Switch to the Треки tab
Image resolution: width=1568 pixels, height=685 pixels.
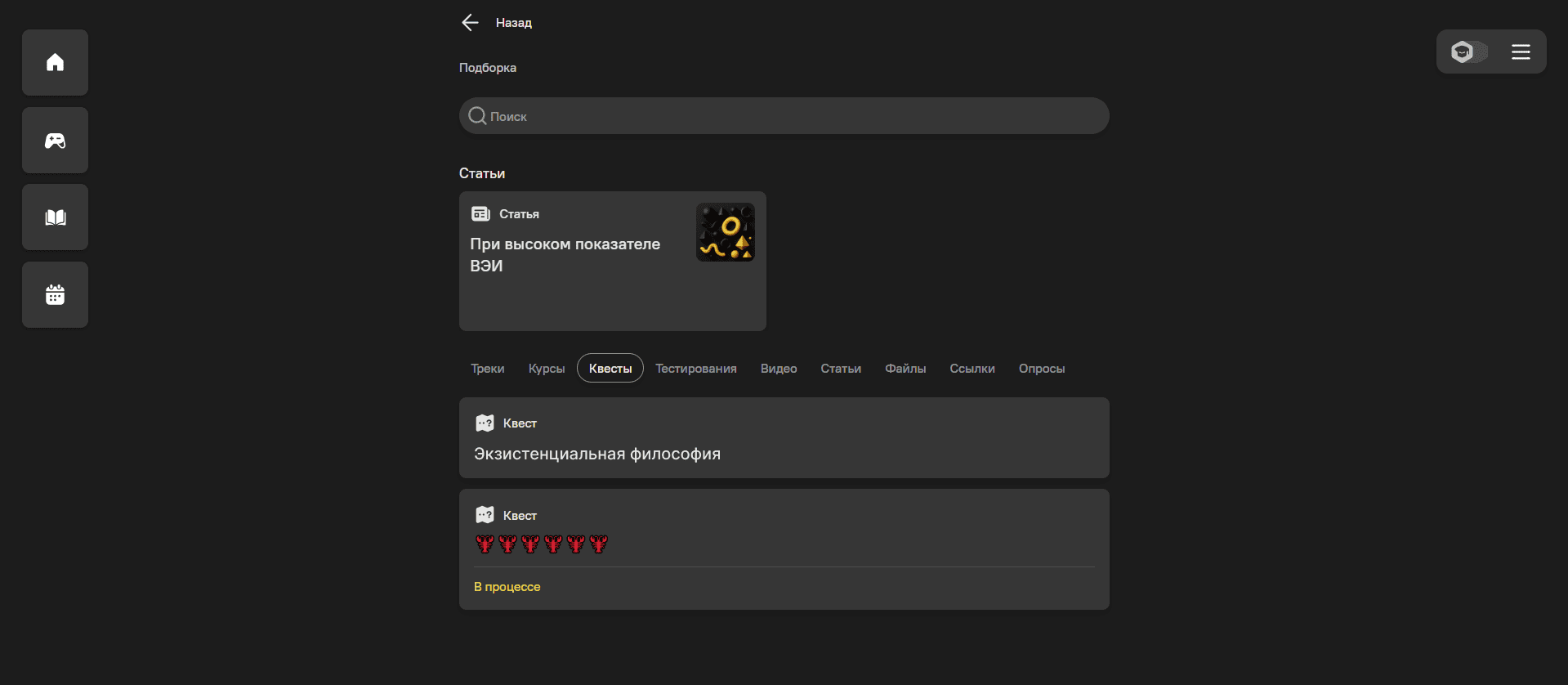click(487, 369)
